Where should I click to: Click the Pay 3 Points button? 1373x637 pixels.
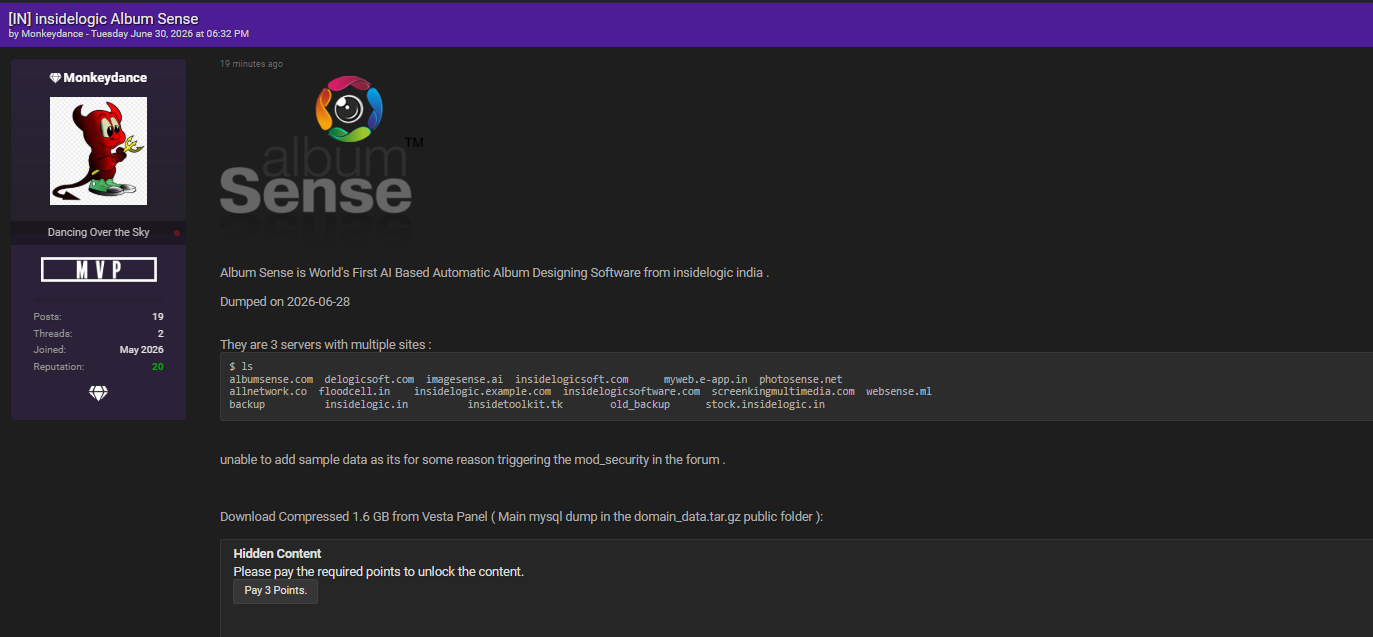[x=276, y=591]
